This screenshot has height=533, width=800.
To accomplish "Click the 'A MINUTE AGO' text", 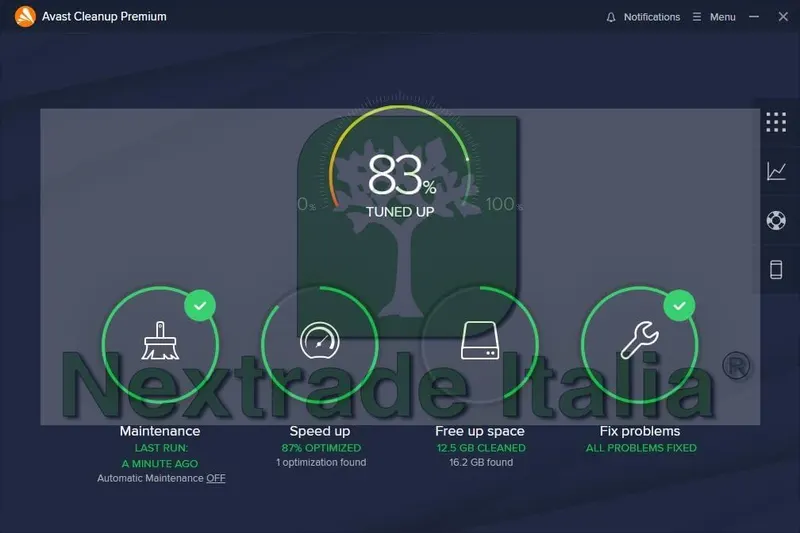I will click(x=160, y=464).
